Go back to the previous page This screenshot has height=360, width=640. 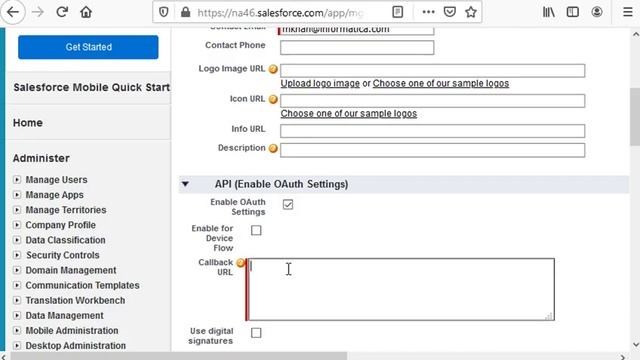coord(13,12)
